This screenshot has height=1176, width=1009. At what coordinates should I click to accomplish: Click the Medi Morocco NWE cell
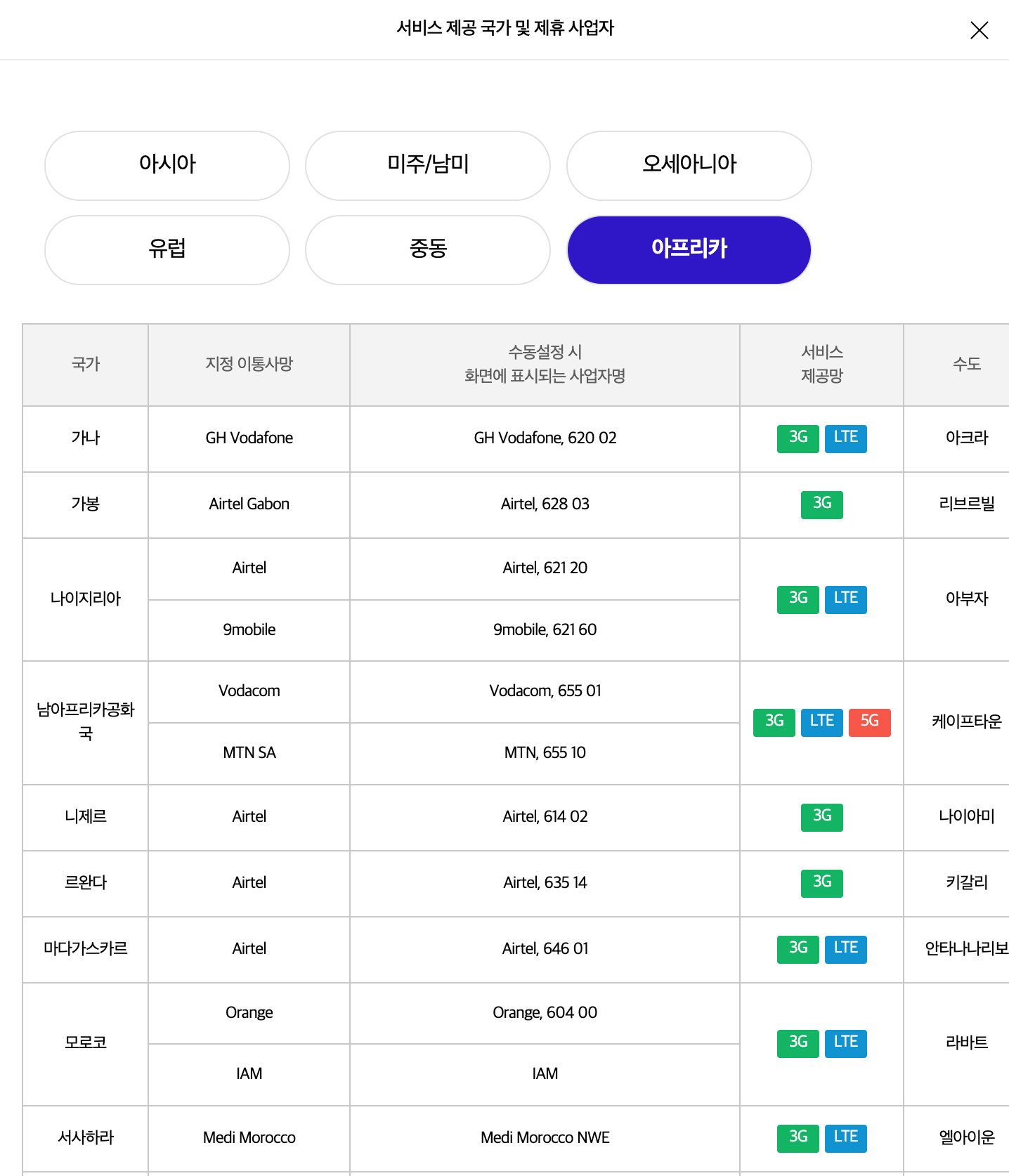point(545,1139)
